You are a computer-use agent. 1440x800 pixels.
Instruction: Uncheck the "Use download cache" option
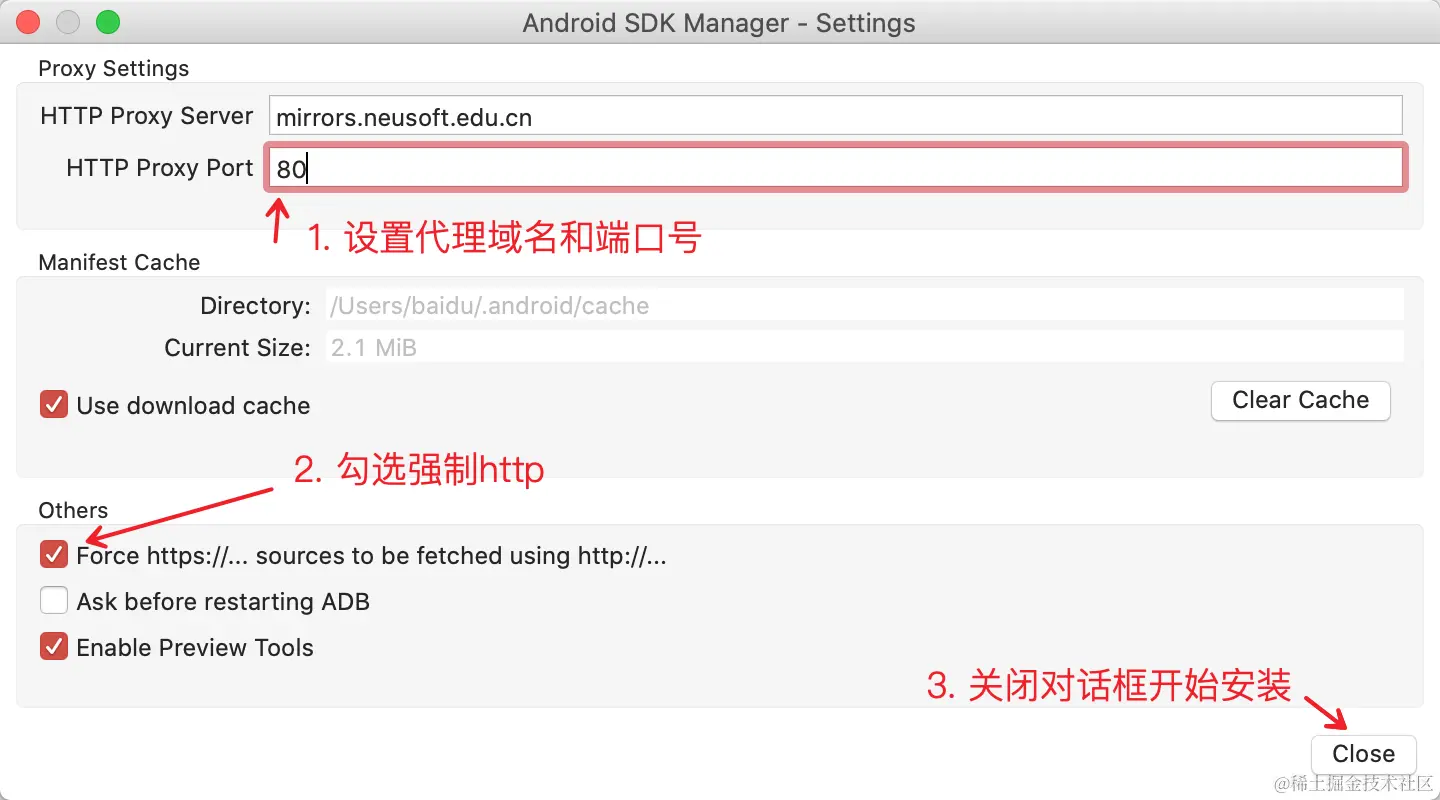[x=54, y=404]
